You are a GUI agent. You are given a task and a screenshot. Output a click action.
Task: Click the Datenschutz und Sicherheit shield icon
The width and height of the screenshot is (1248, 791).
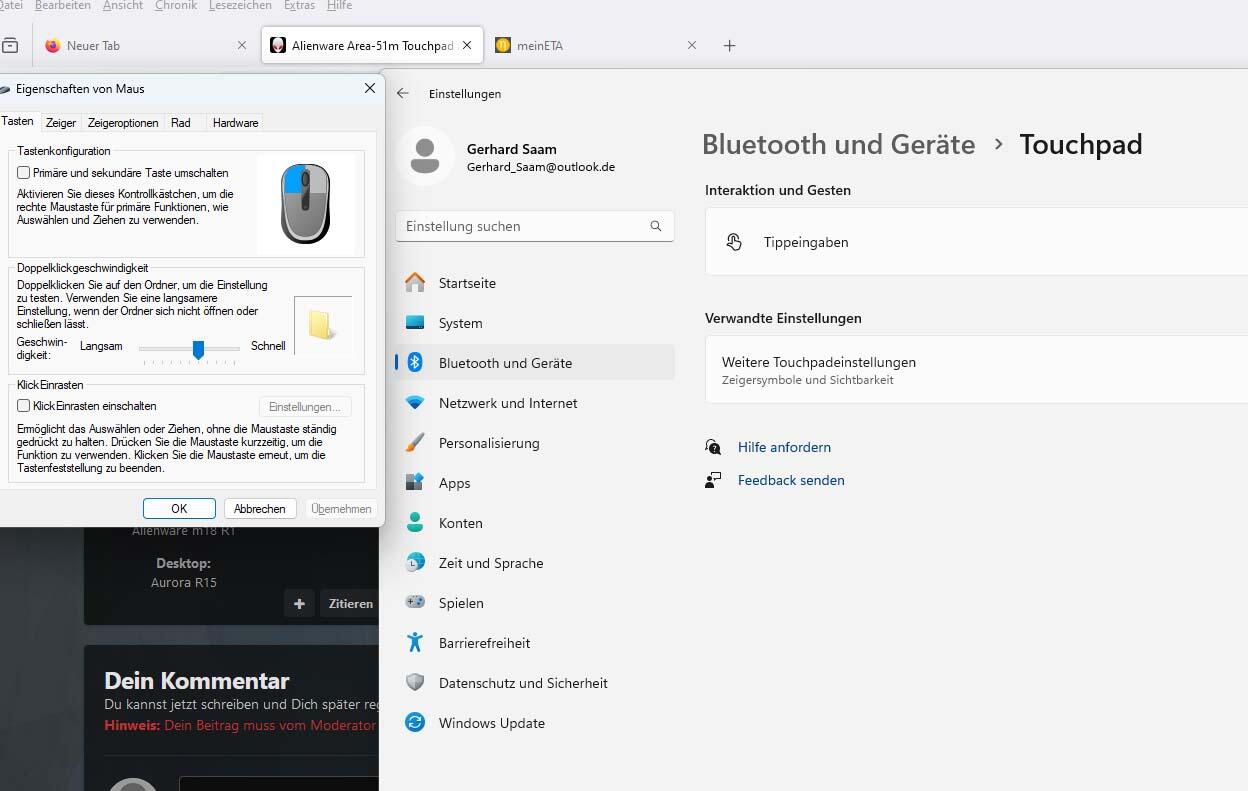pyautogui.click(x=415, y=683)
